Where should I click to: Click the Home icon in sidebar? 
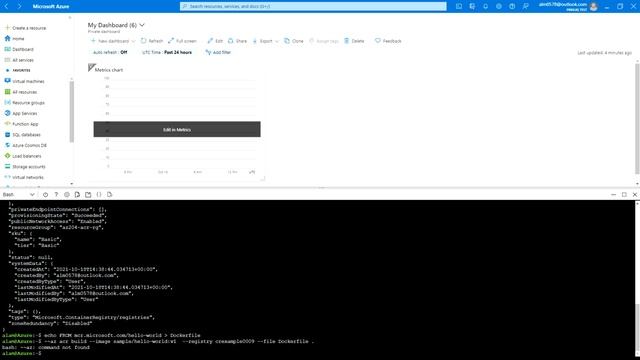(x=7, y=38)
